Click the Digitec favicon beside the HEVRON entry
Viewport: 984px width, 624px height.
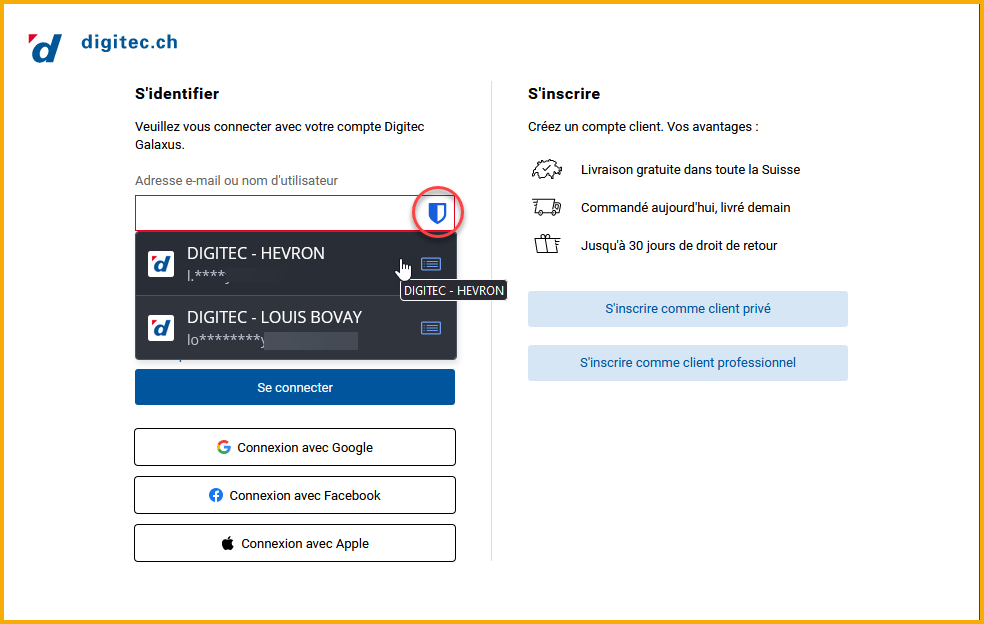pos(161,264)
